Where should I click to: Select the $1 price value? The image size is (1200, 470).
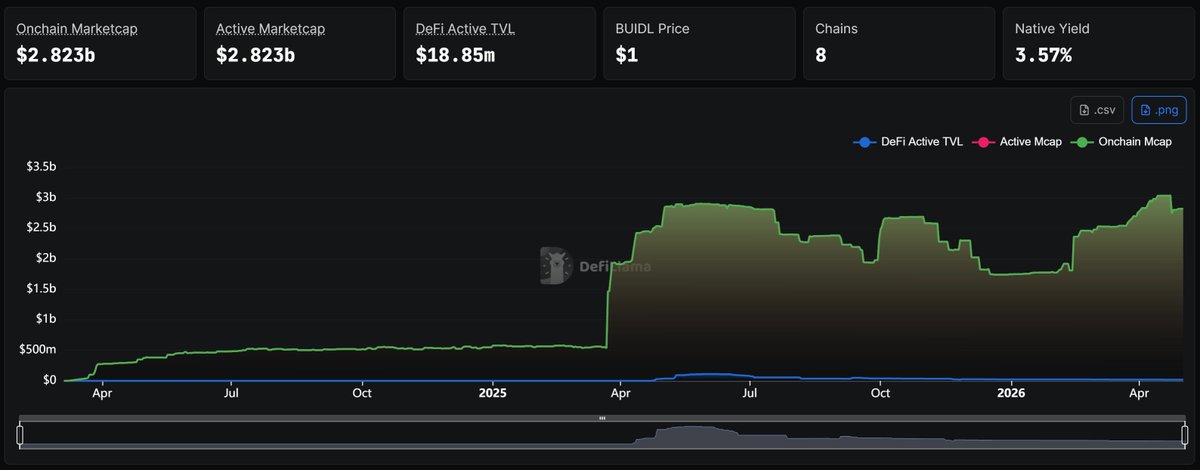click(627, 56)
